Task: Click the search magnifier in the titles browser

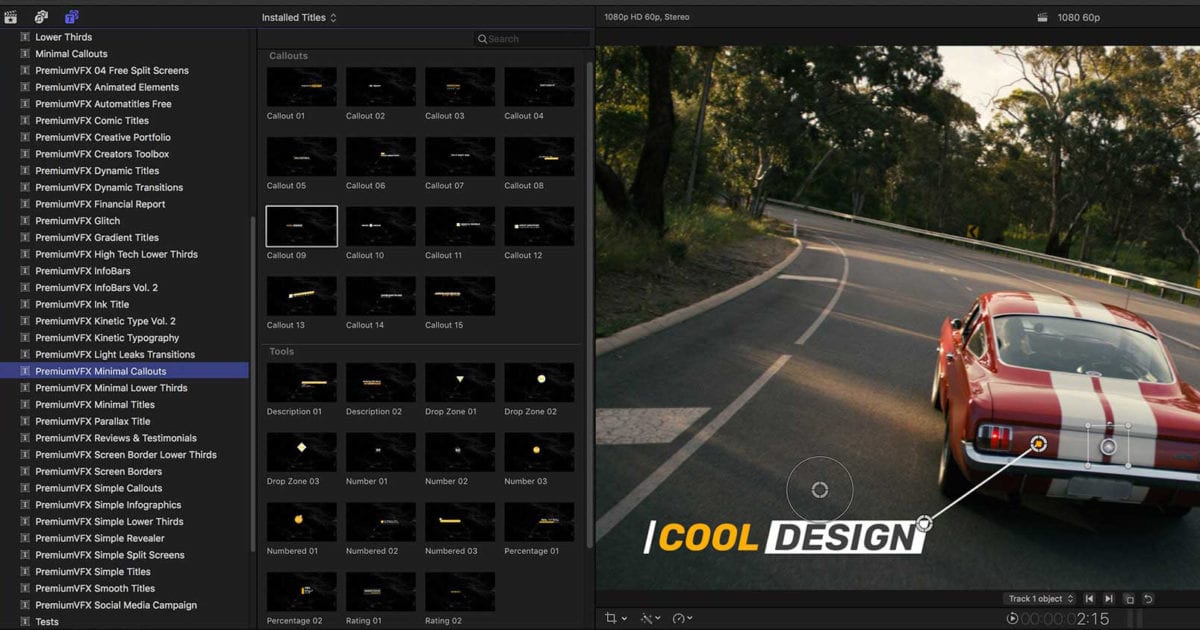Action: [x=484, y=38]
